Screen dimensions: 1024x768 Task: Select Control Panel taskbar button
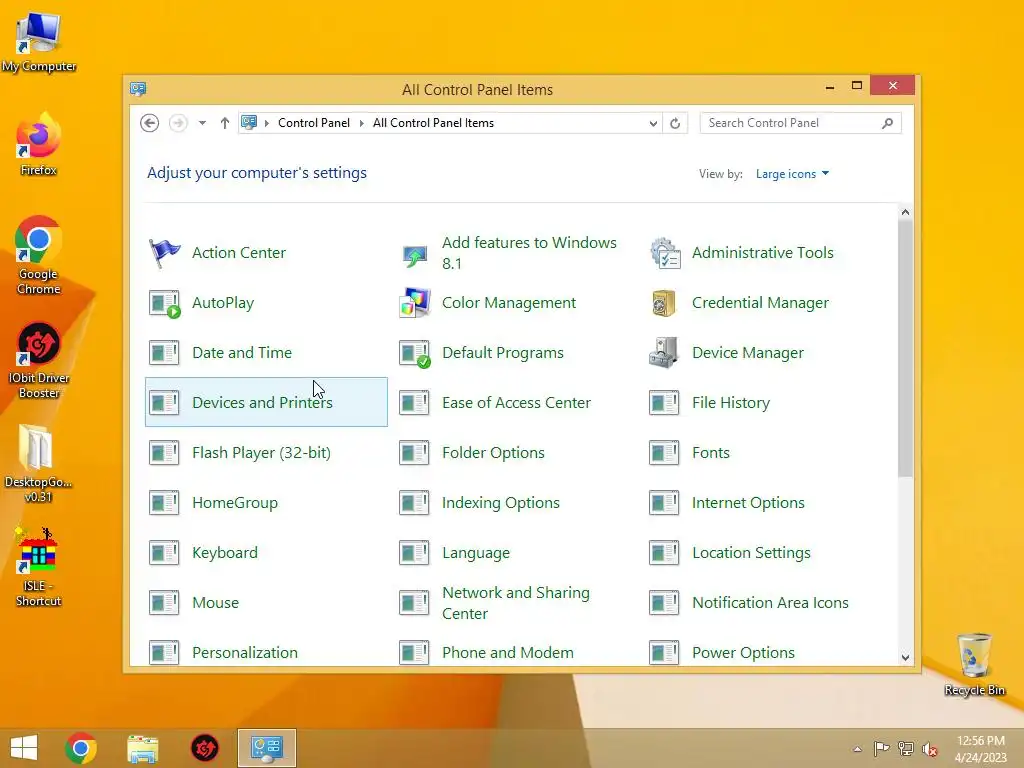(266, 748)
